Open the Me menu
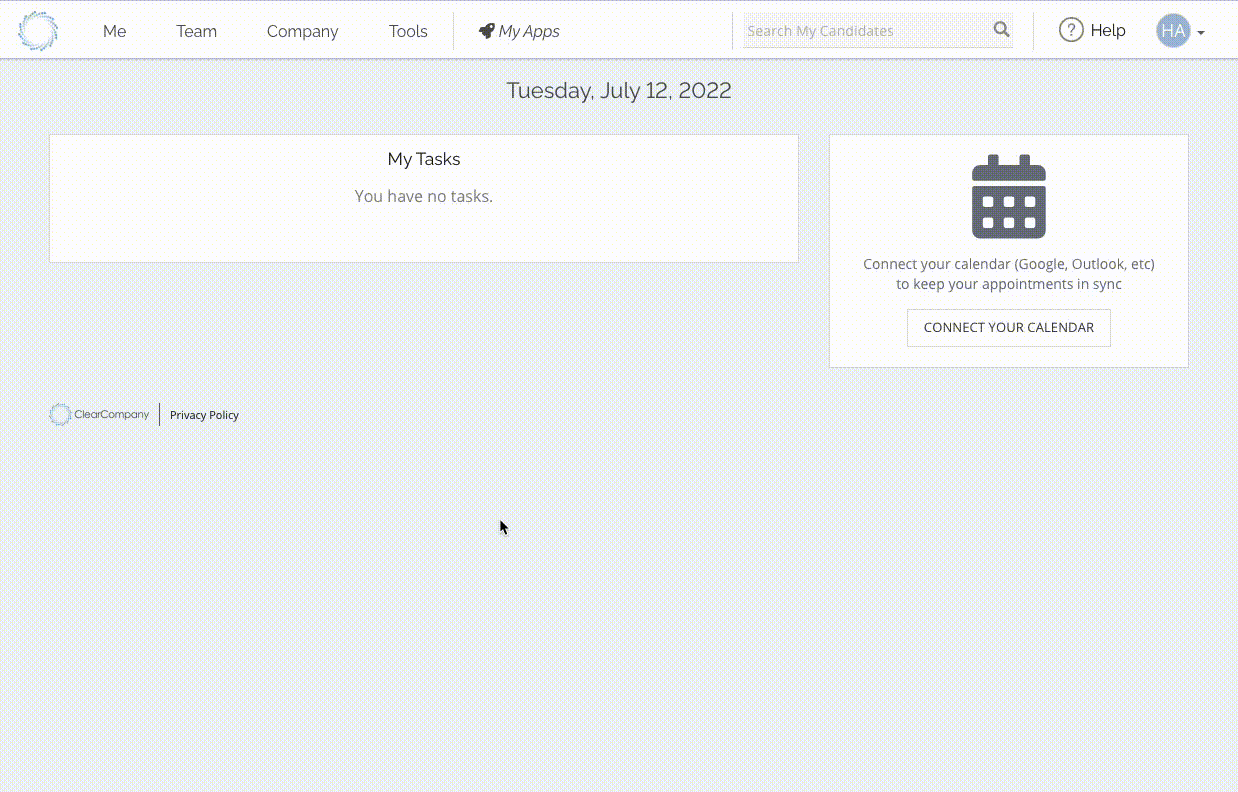The width and height of the screenshot is (1238, 792). [x=115, y=31]
